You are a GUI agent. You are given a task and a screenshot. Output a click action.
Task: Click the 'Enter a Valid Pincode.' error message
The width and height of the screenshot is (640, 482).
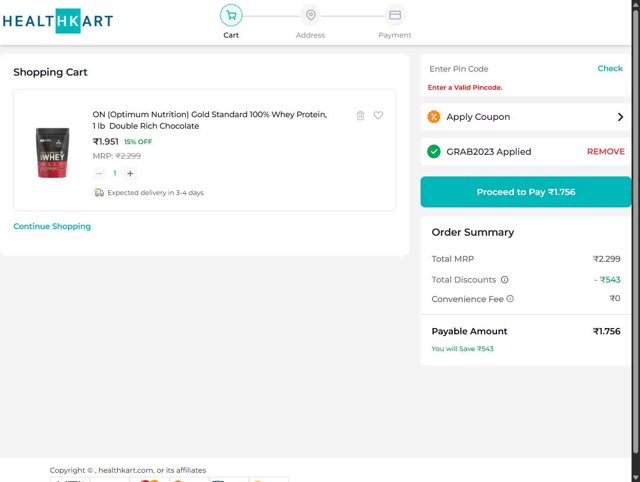(465, 87)
